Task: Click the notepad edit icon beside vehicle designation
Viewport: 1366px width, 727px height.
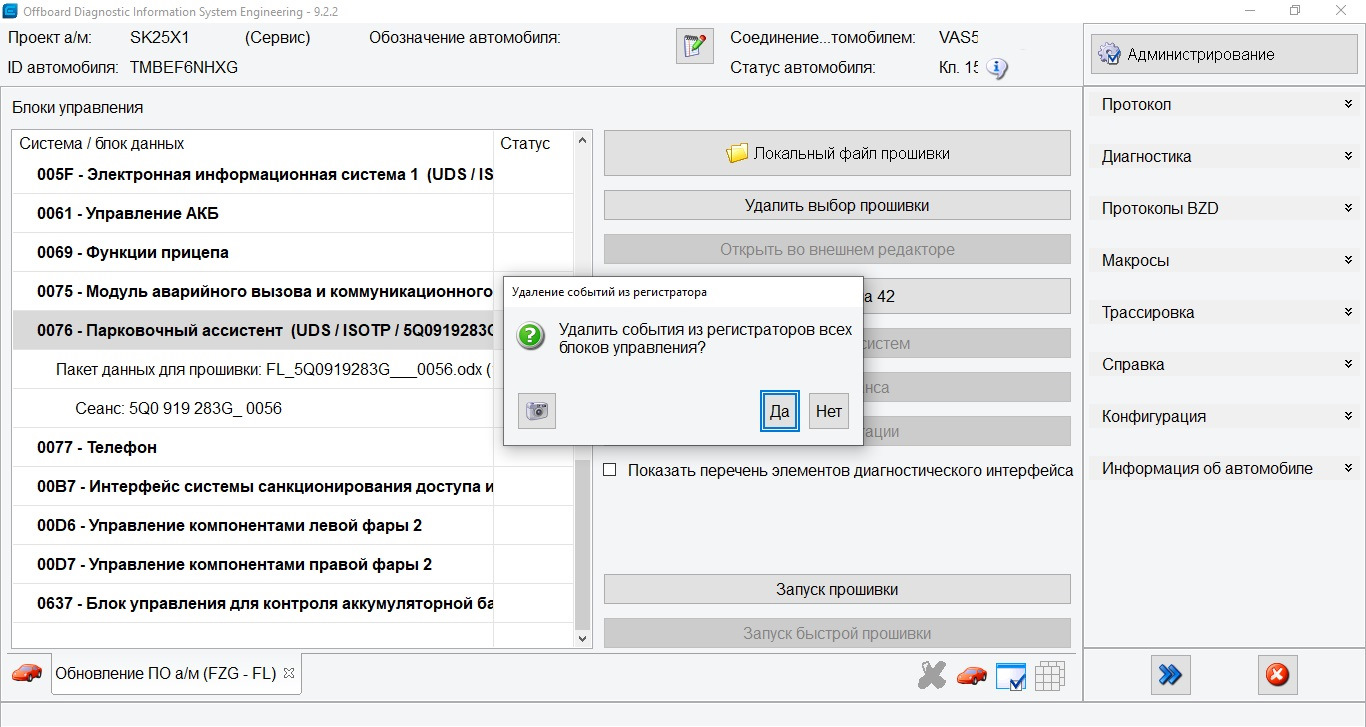Action: click(695, 46)
